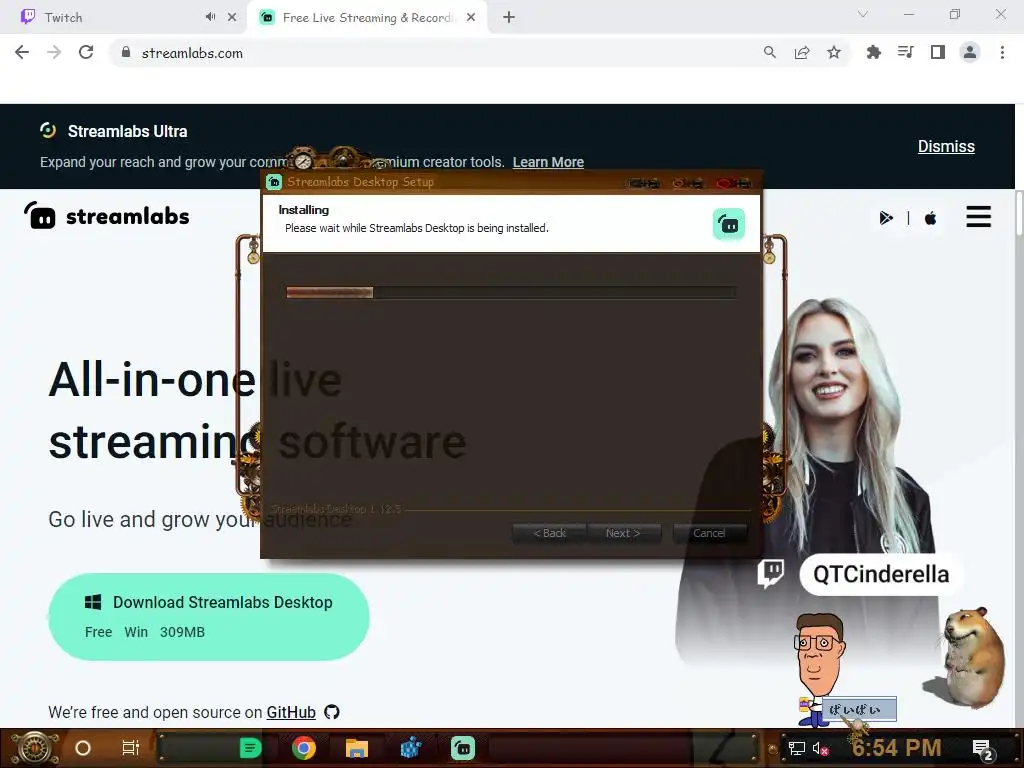The image size is (1024, 768).
Task: Click the muted volume tray icon
Action: 820,748
